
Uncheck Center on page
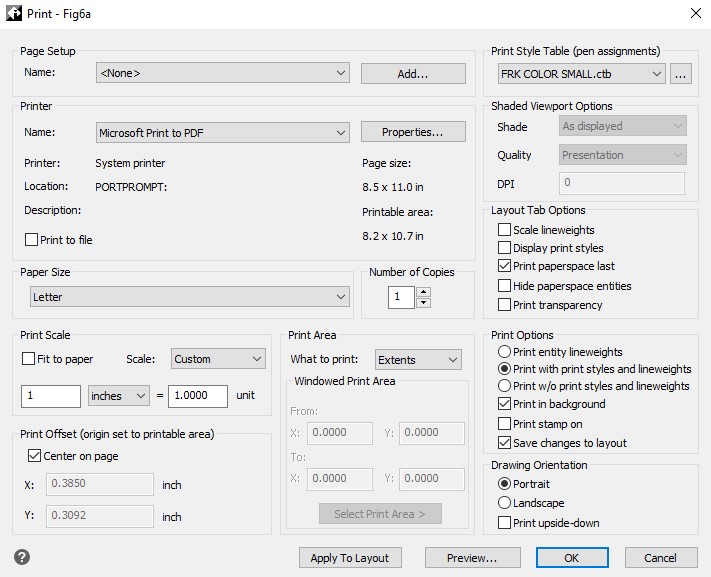click(x=34, y=455)
